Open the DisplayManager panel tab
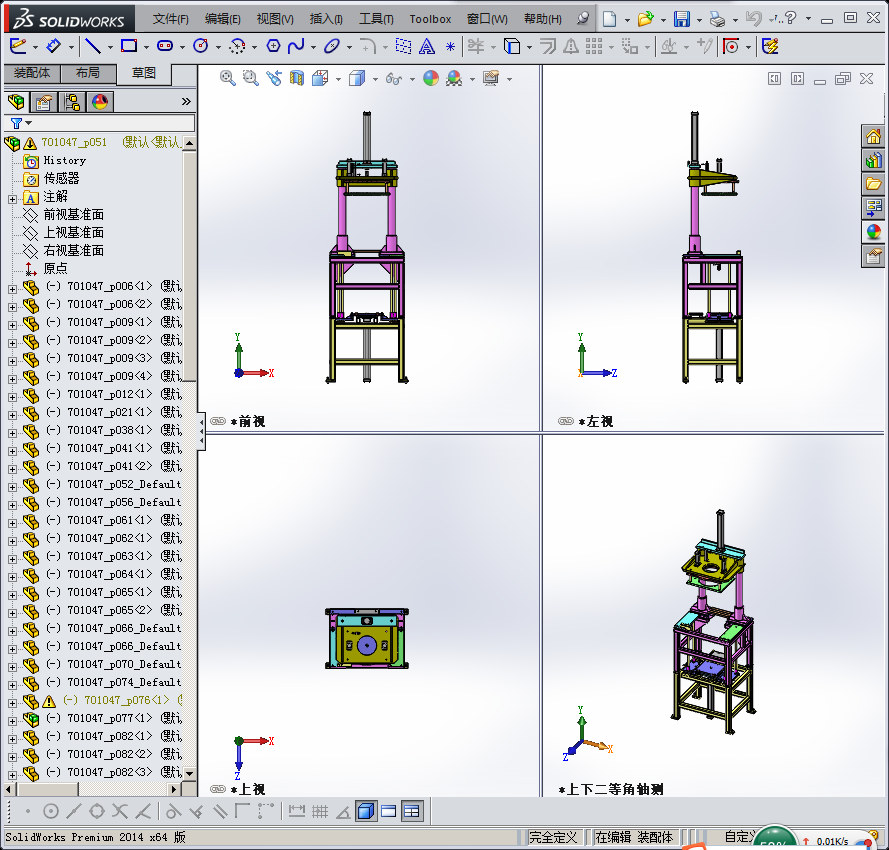This screenshot has width=889, height=850. click(100, 102)
